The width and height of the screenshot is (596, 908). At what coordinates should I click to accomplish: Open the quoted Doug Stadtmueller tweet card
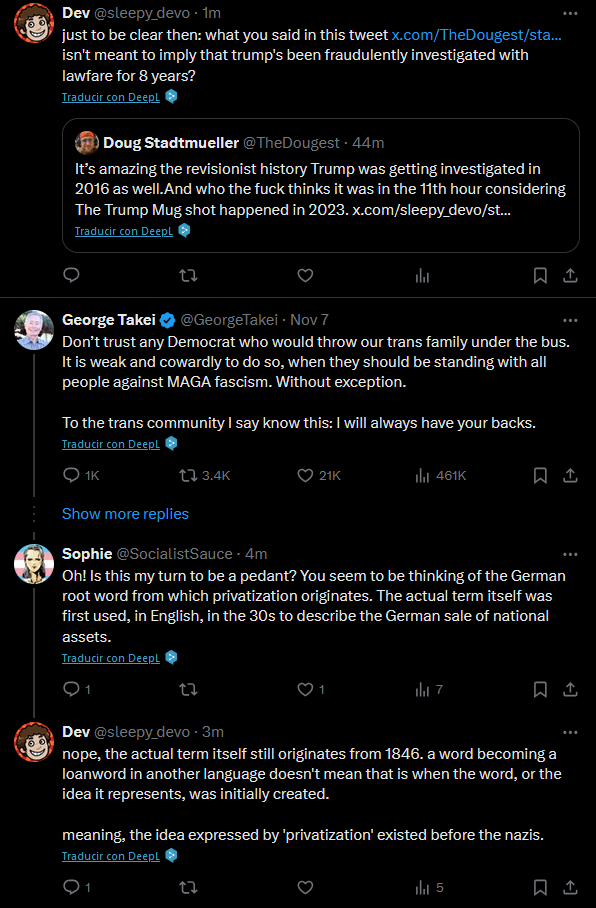click(x=321, y=185)
